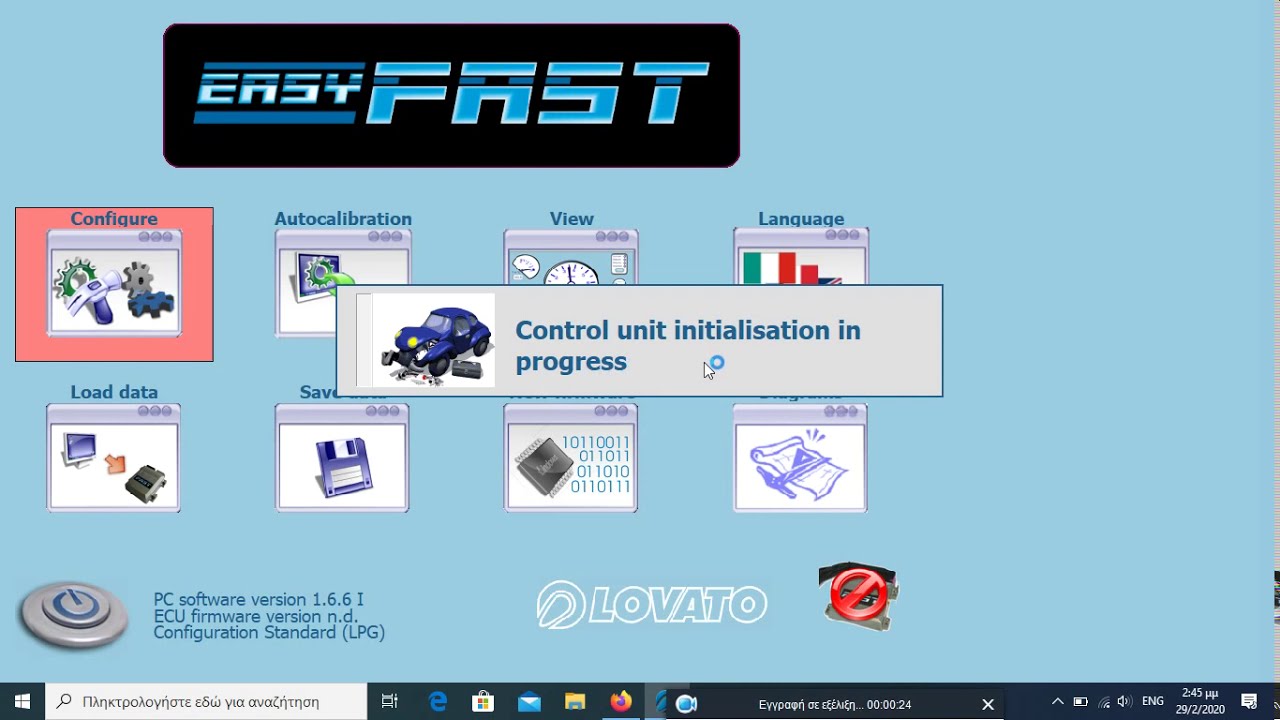
Task: Open Microsoft Store from the taskbar
Action: [x=483, y=702]
